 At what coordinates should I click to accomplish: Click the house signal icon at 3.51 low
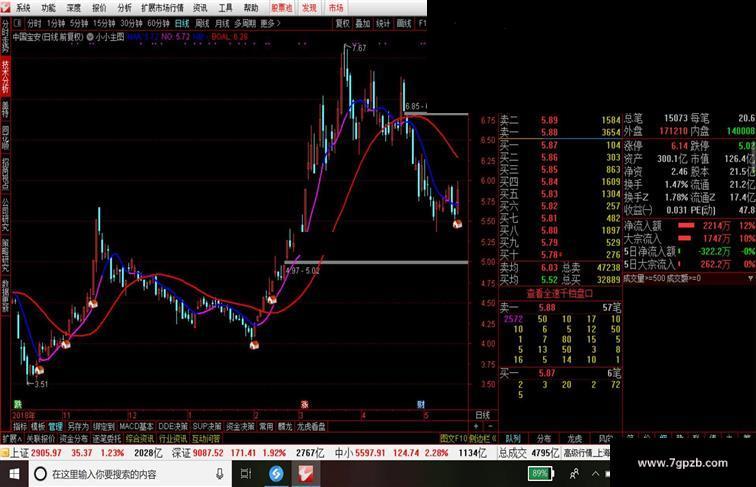tap(39, 370)
